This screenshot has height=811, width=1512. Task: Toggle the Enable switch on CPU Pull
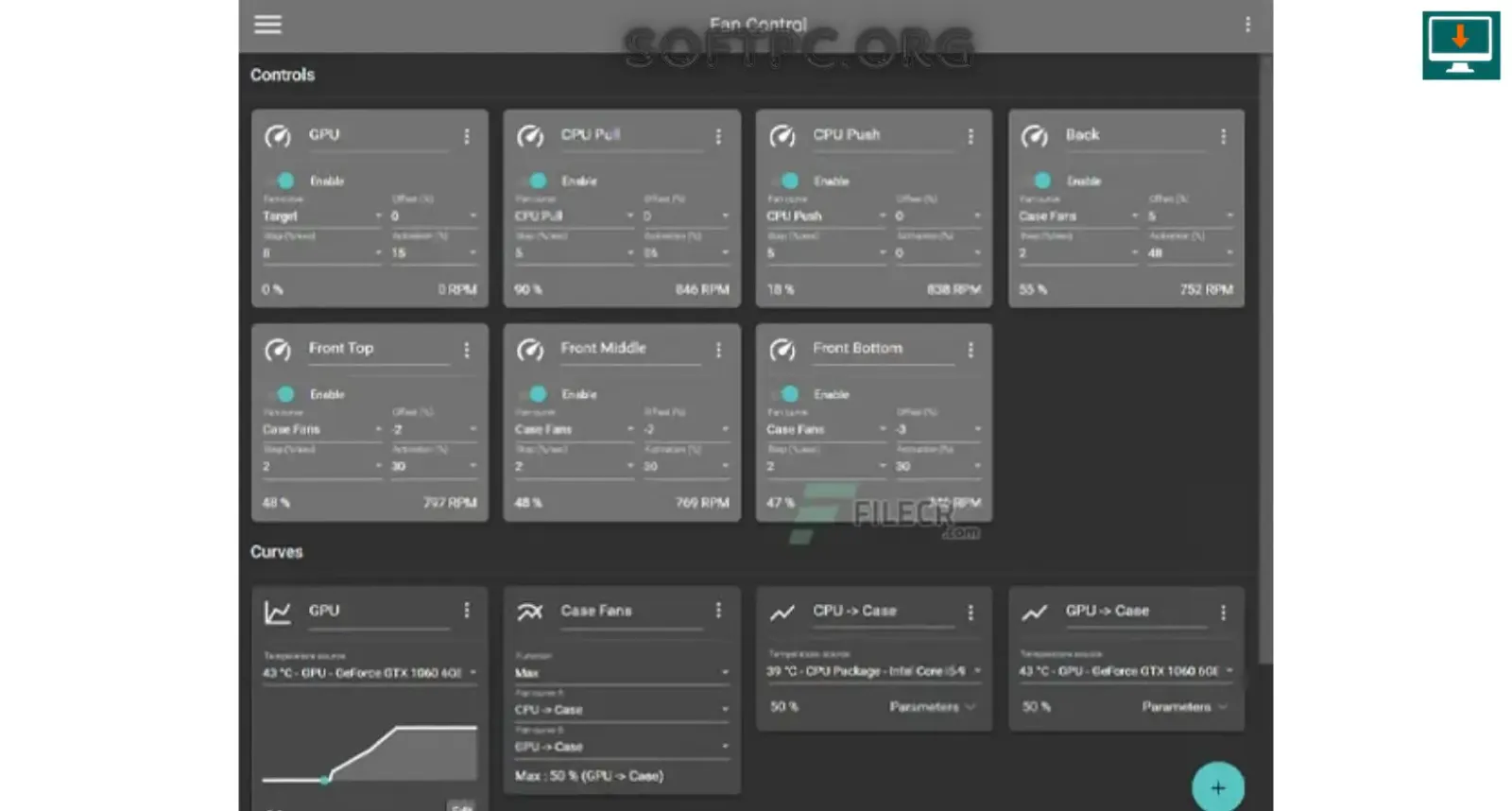pyautogui.click(x=535, y=181)
